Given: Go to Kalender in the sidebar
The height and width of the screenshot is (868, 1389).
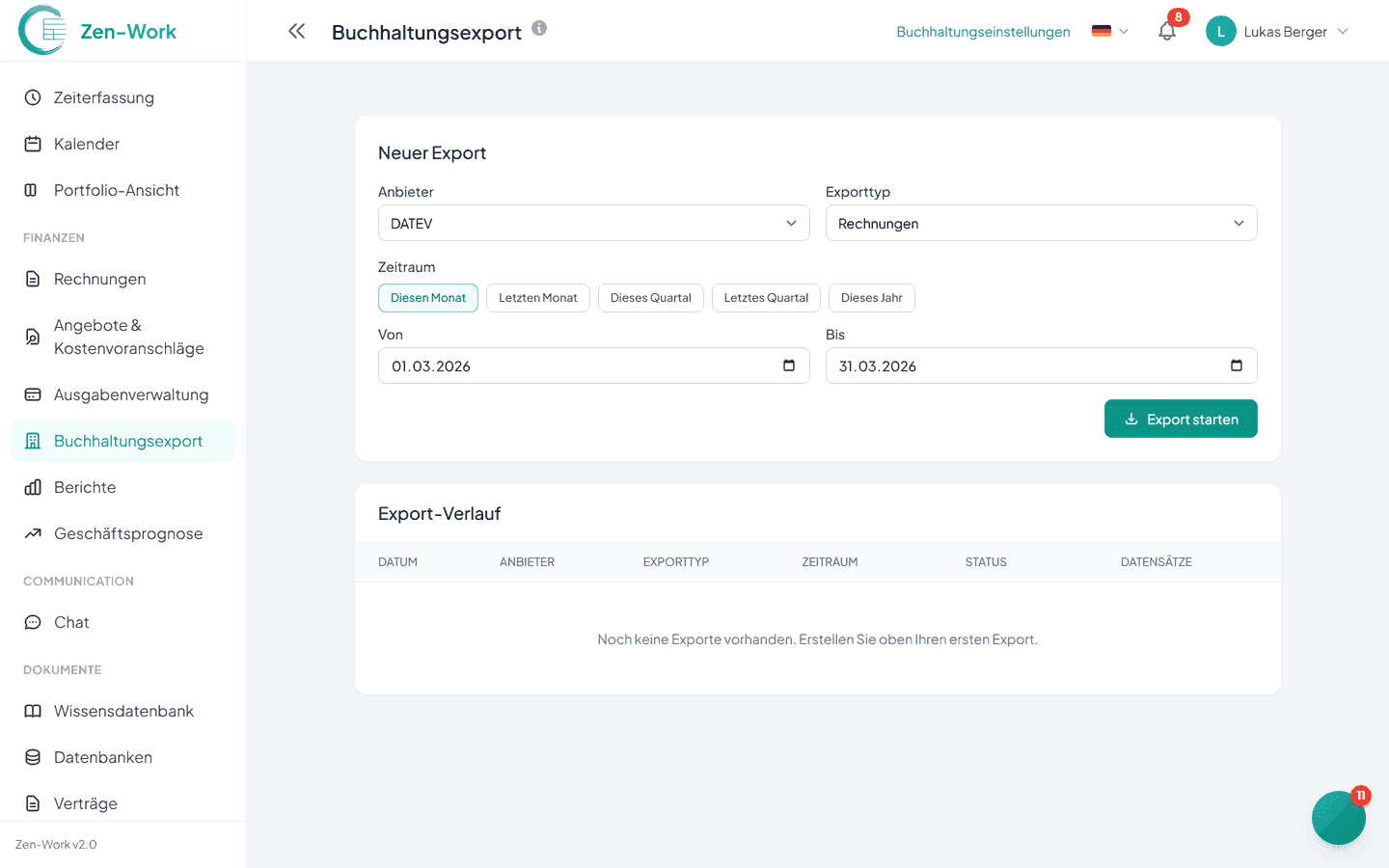Looking at the screenshot, I should [123, 144].
